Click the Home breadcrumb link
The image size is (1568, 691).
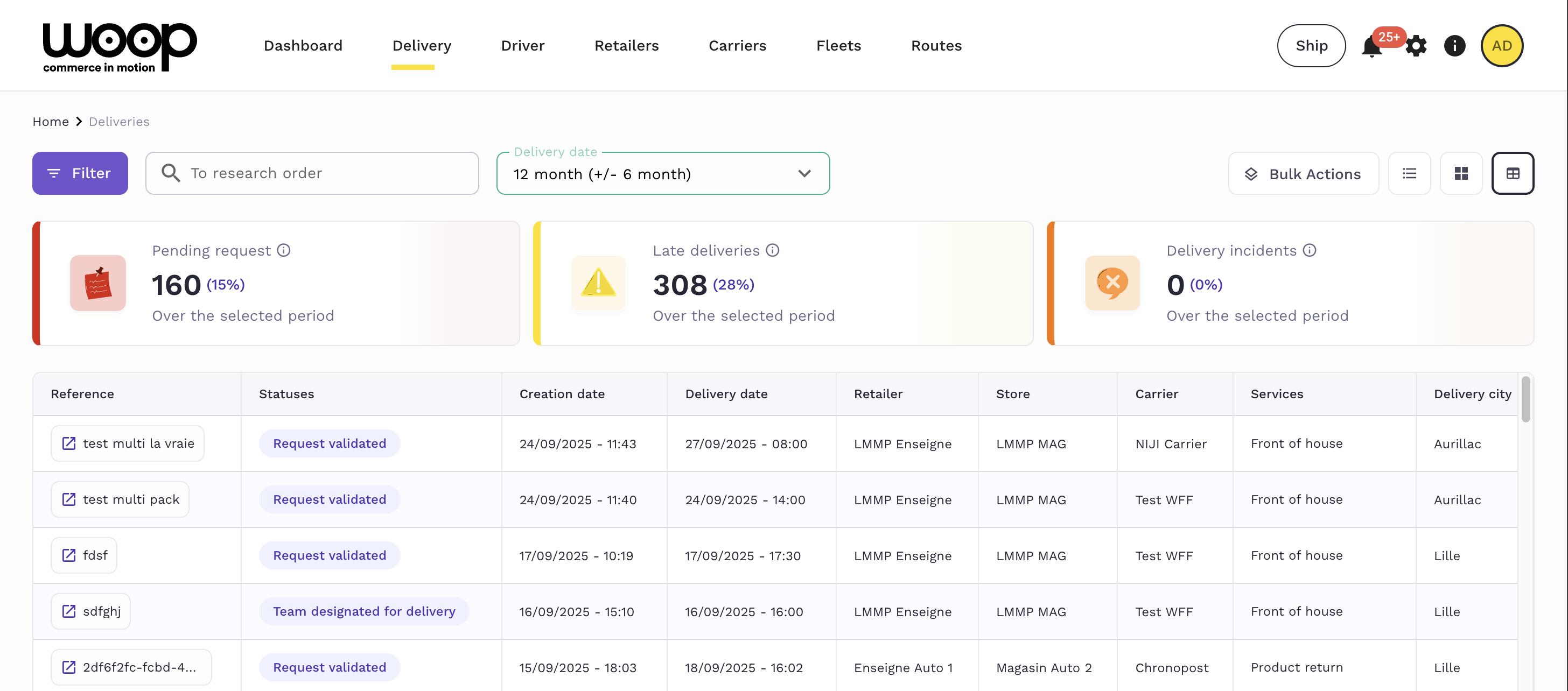pyautogui.click(x=51, y=122)
